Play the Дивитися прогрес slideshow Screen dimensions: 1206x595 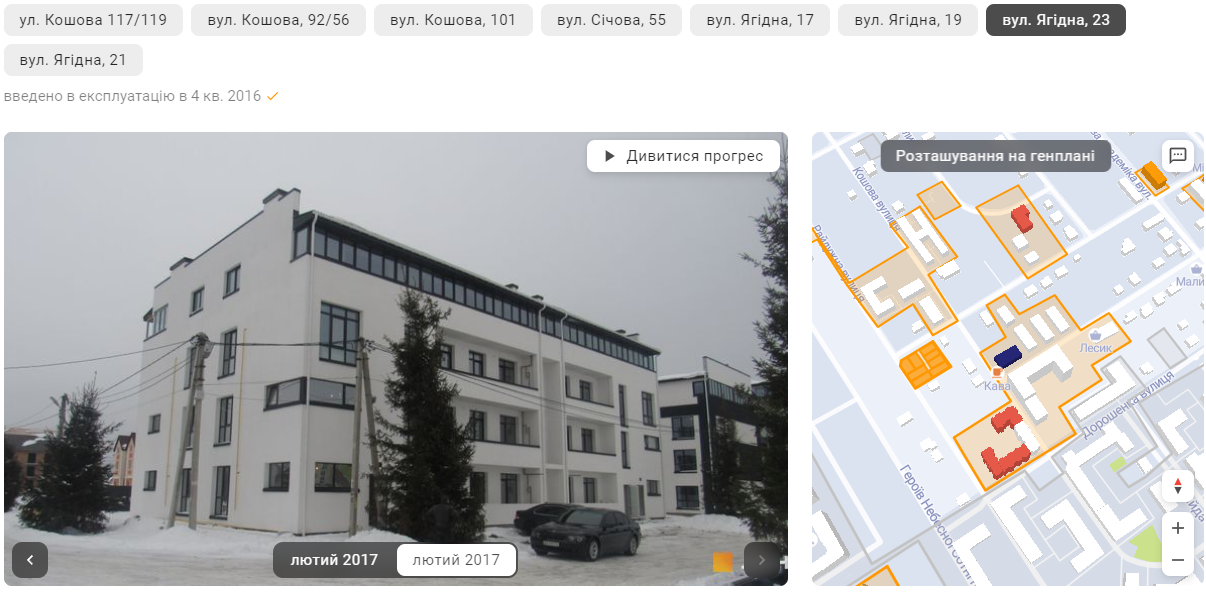pyautogui.click(x=683, y=156)
